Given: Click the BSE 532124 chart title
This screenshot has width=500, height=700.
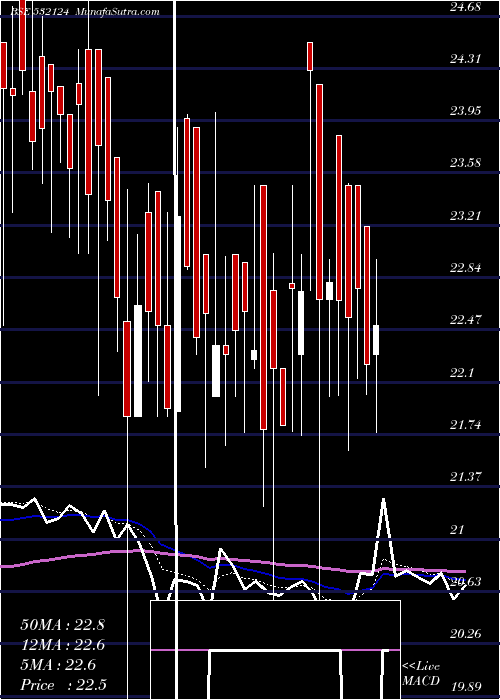Looking at the screenshot, I should click(x=41, y=12).
